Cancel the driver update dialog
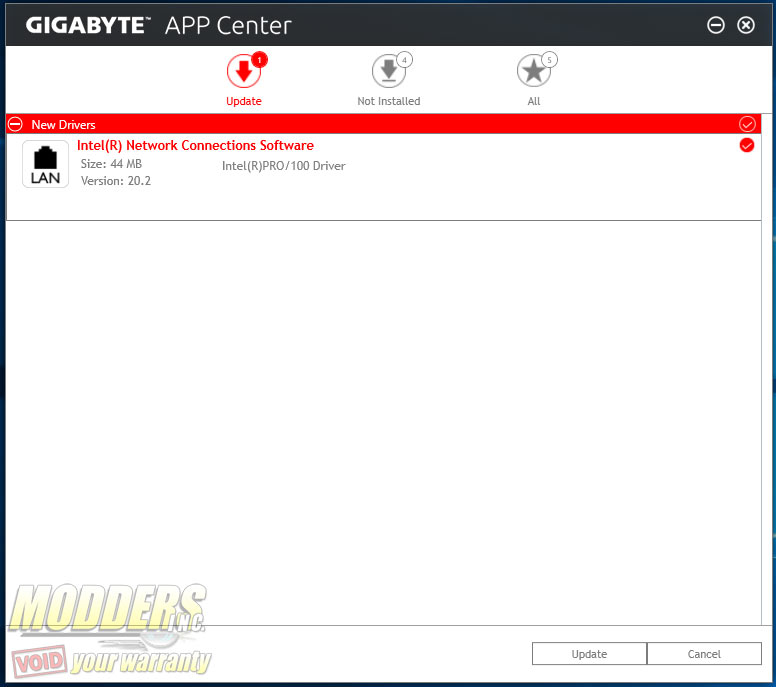The height and width of the screenshot is (687, 776). tap(704, 654)
